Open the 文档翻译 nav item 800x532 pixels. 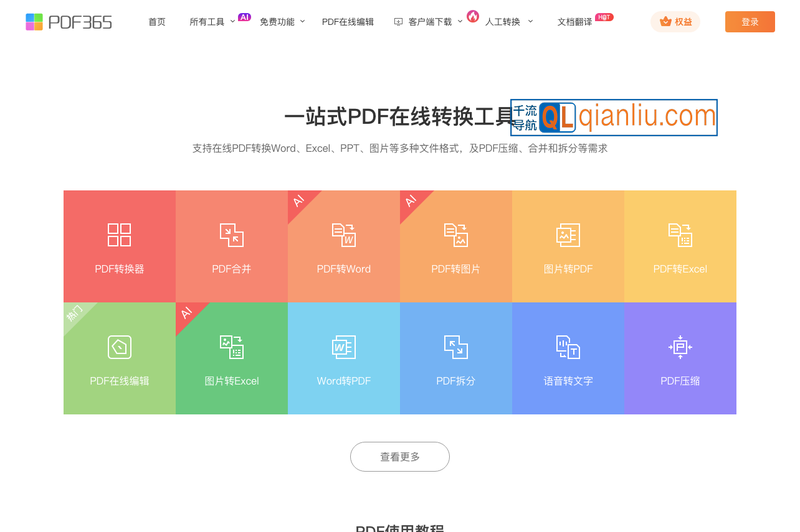pyautogui.click(x=574, y=22)
